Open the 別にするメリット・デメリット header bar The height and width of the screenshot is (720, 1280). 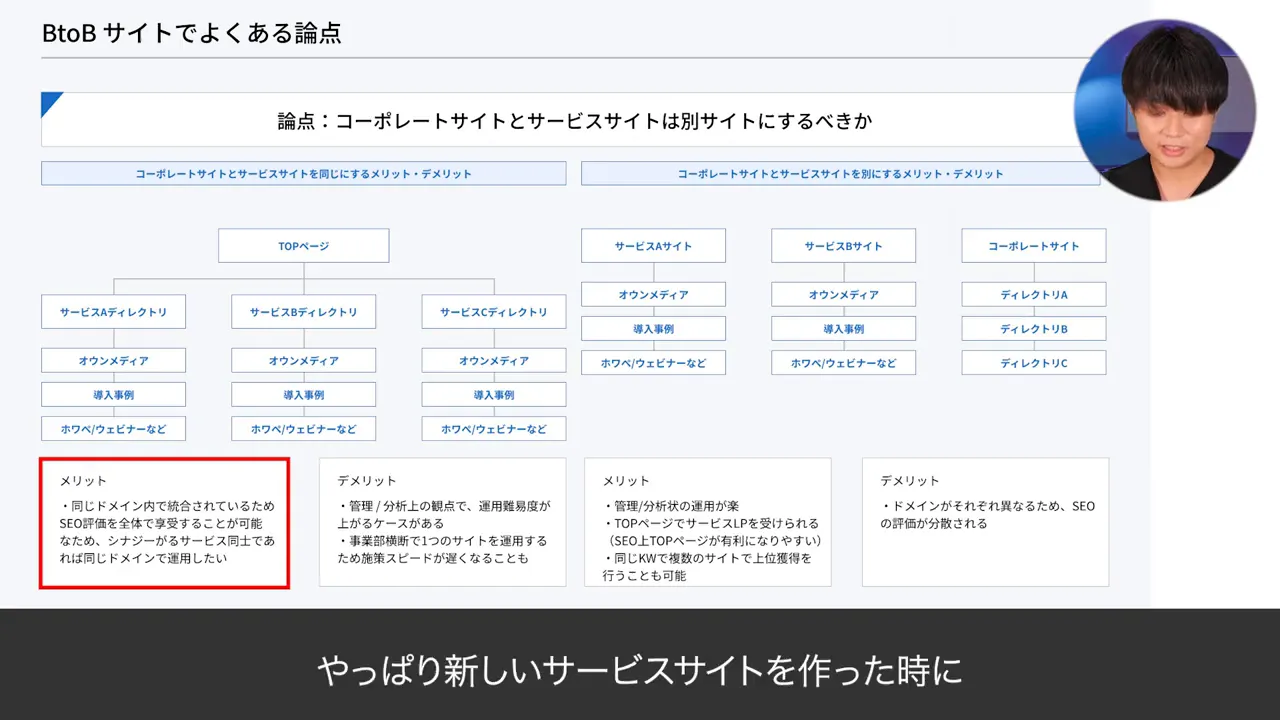click(x=843, y=173)
